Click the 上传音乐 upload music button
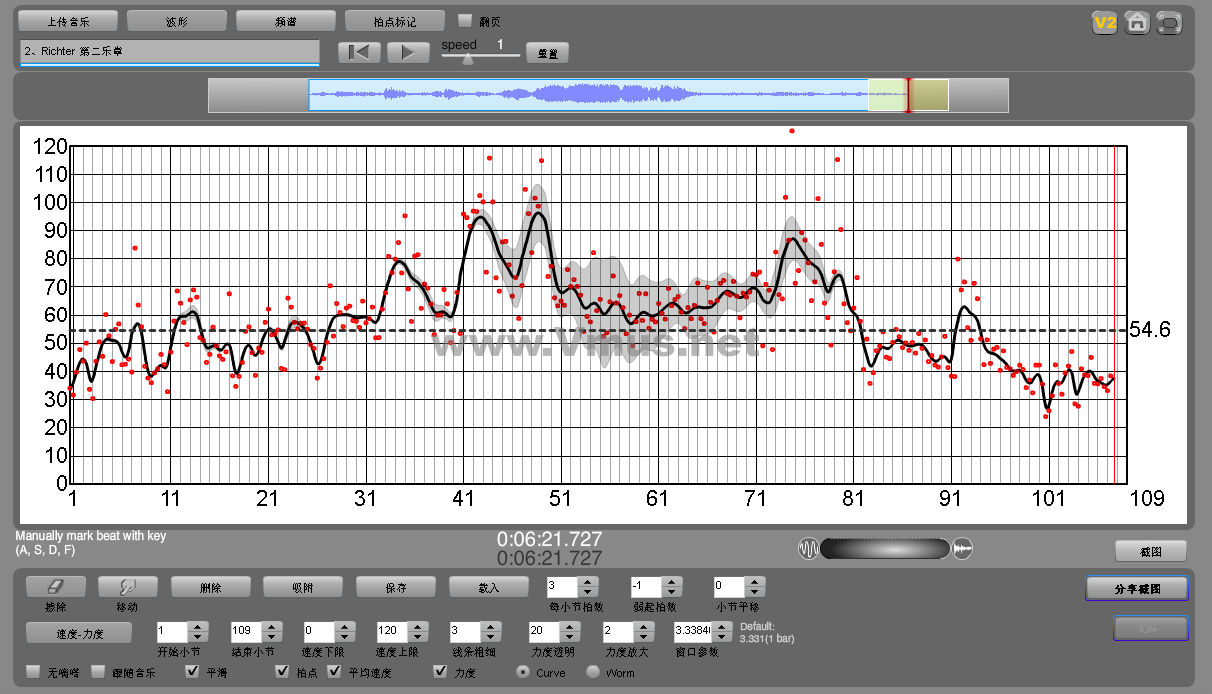Viewport: 1212px width, 694px height. [x=67, y=21]
